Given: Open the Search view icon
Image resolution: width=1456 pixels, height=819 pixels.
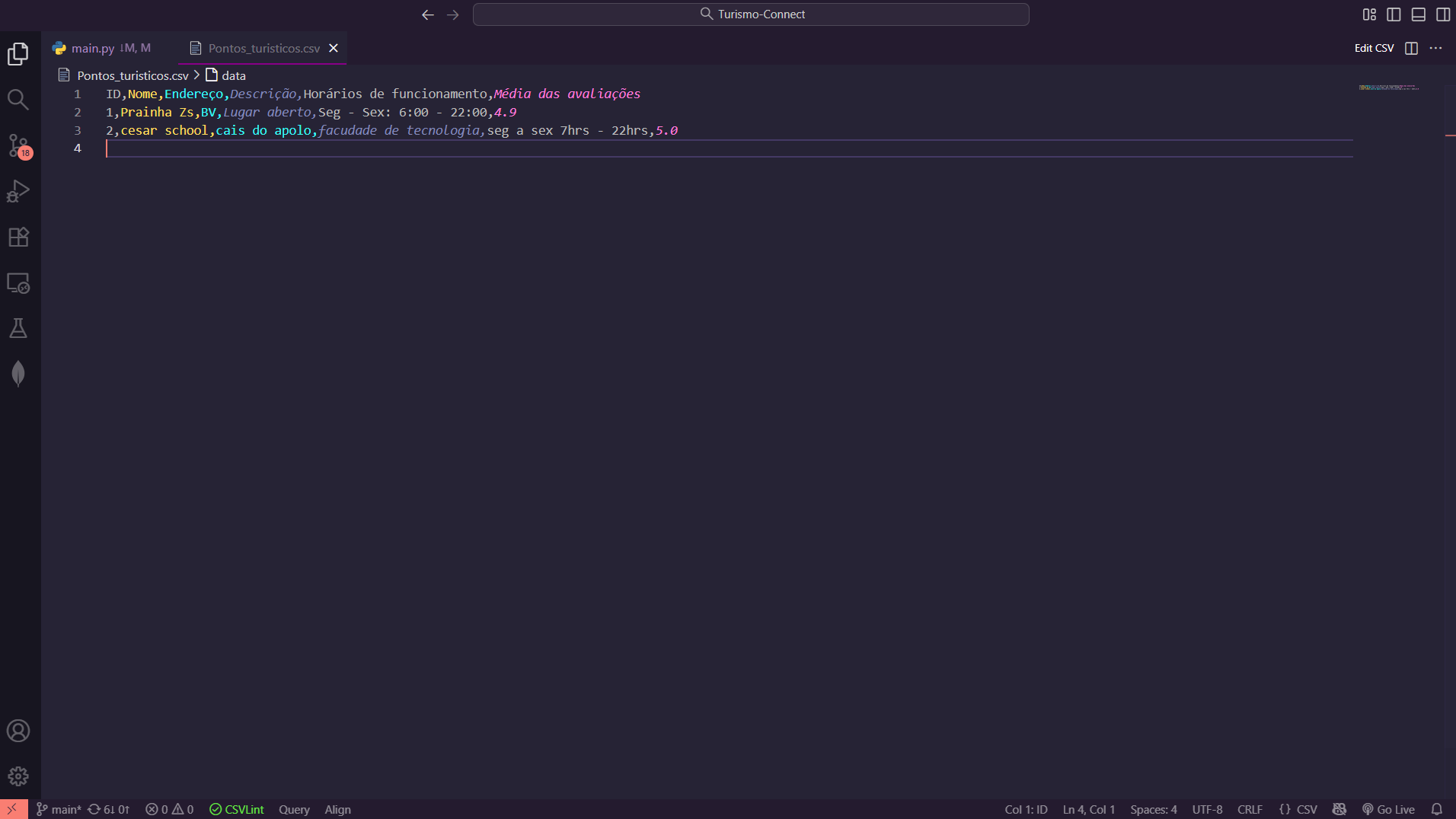Looking at the screenshot, I should coord(18,100).
